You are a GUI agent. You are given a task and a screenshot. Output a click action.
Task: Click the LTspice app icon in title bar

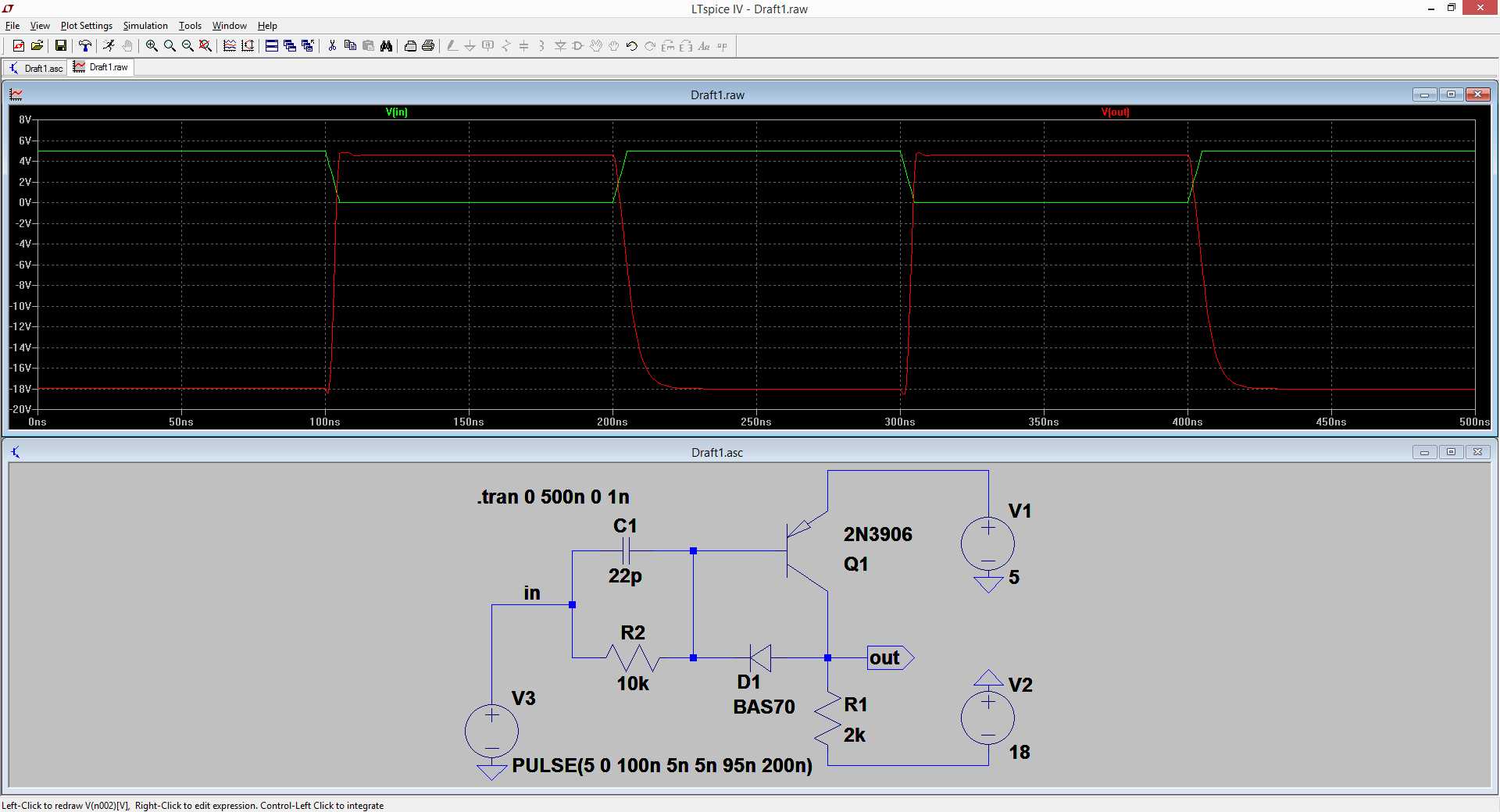coord(9,9)
